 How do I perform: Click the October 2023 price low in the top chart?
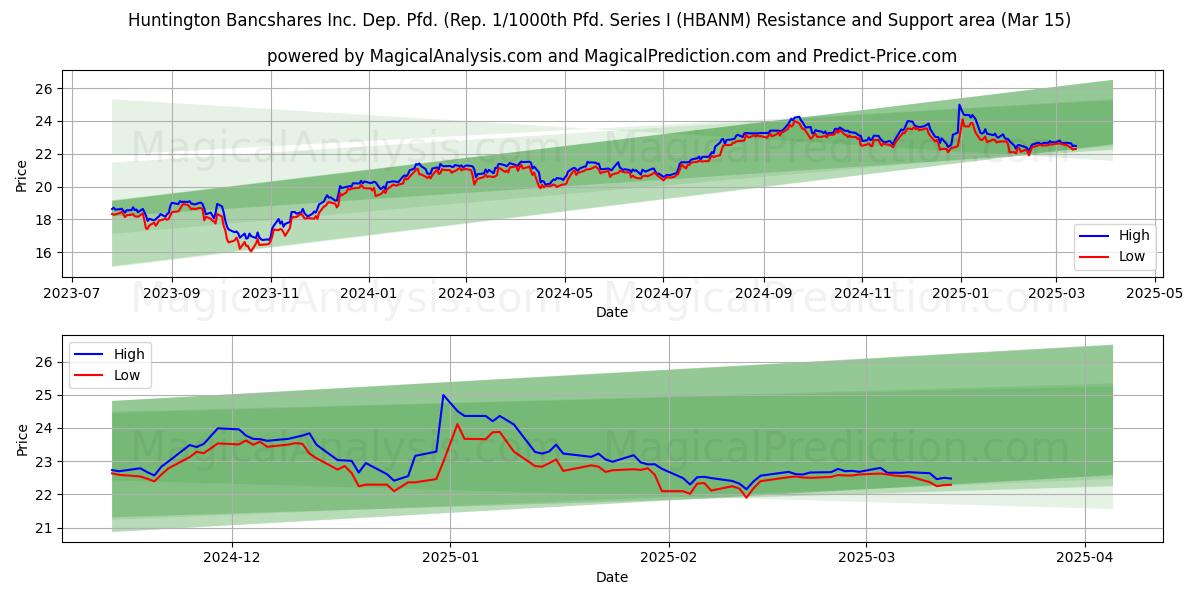click(250, 249)
